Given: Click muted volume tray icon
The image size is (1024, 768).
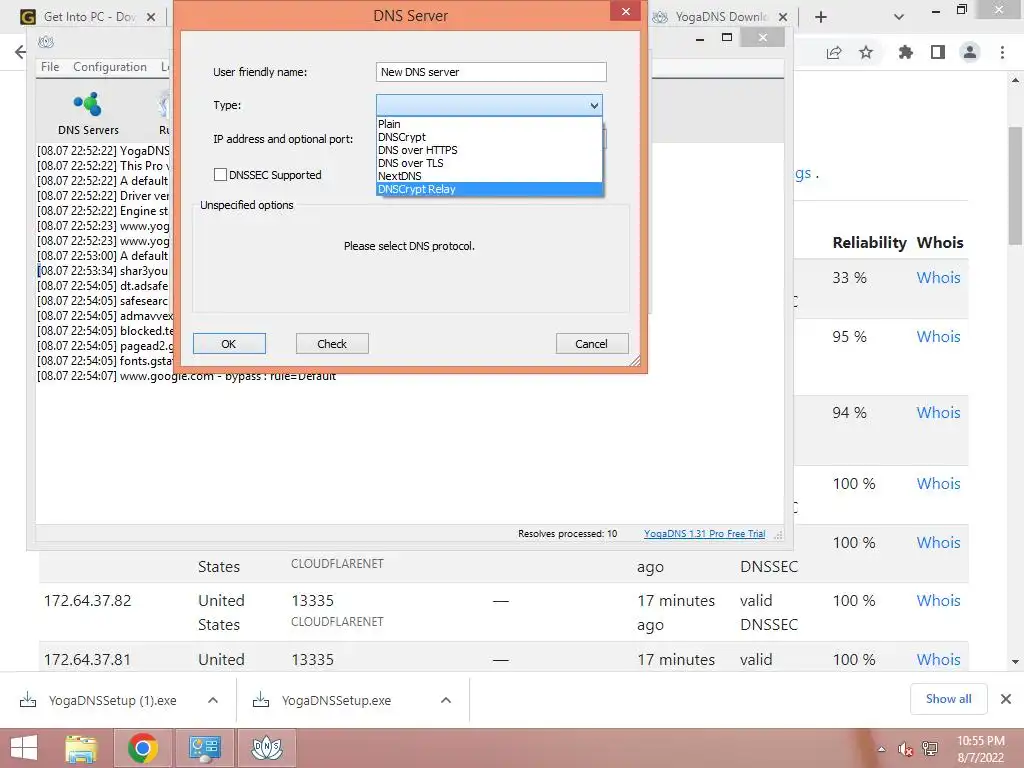Looking at the screenshot, I should (x=904, y=749).
